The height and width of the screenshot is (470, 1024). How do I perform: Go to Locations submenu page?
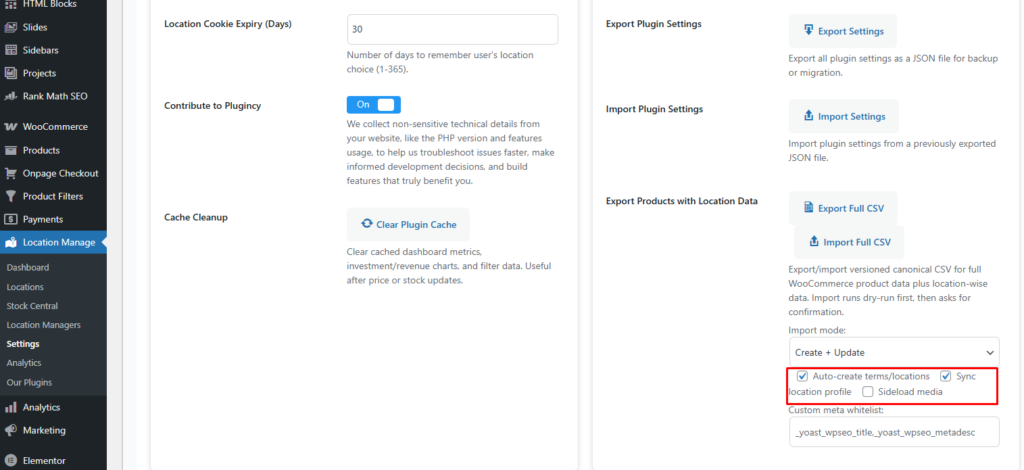point(25,287)
